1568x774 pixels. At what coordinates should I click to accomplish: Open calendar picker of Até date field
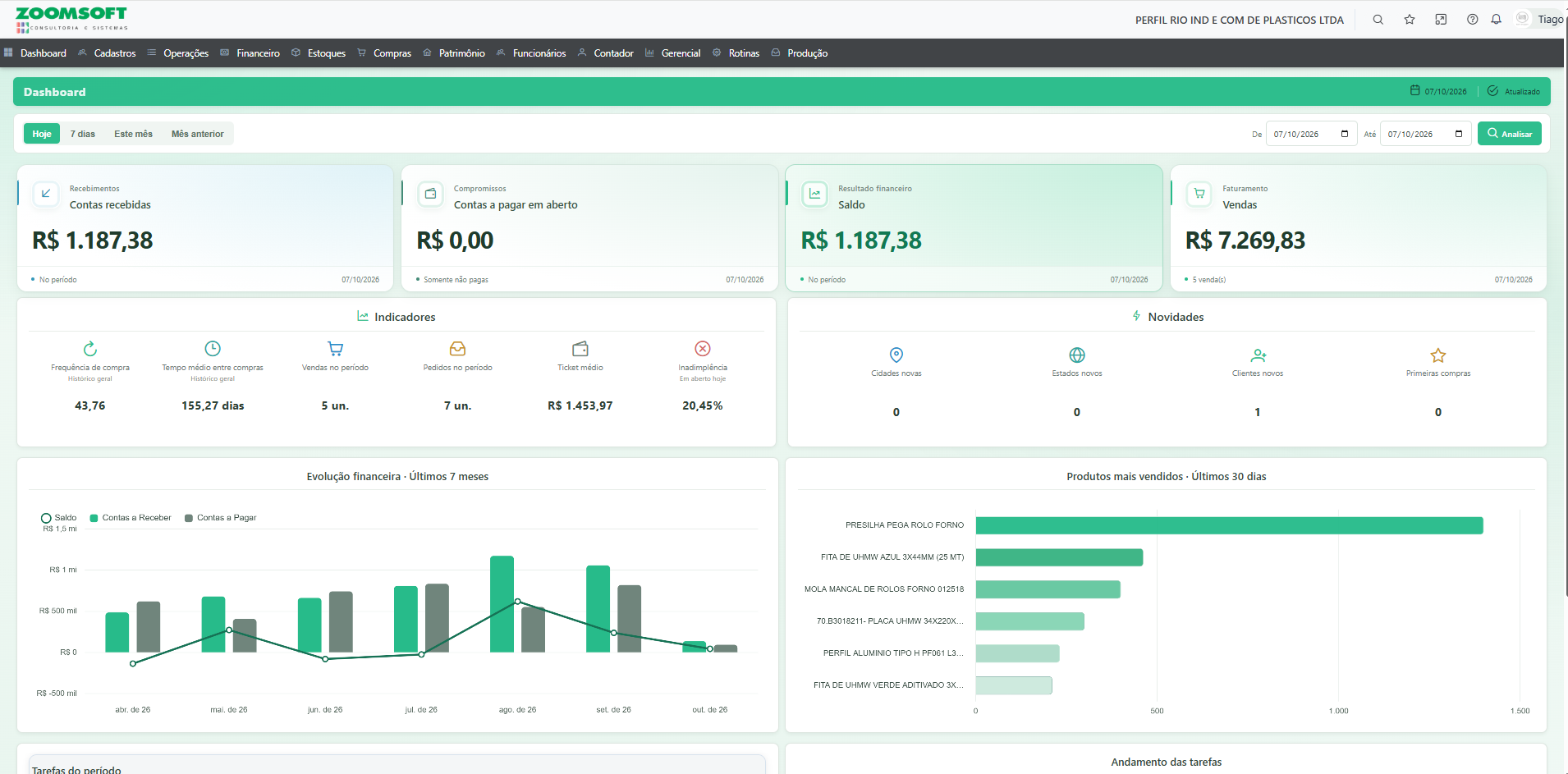(1459, 134)
